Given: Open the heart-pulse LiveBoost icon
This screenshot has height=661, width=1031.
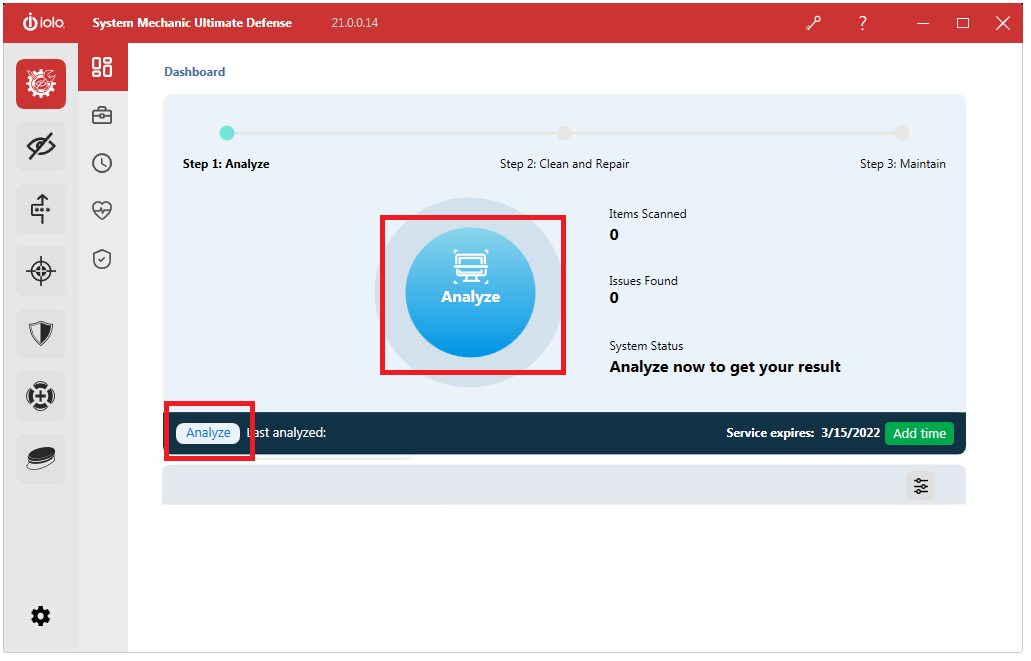Looking at the screenshot, I should coord(103,212).
